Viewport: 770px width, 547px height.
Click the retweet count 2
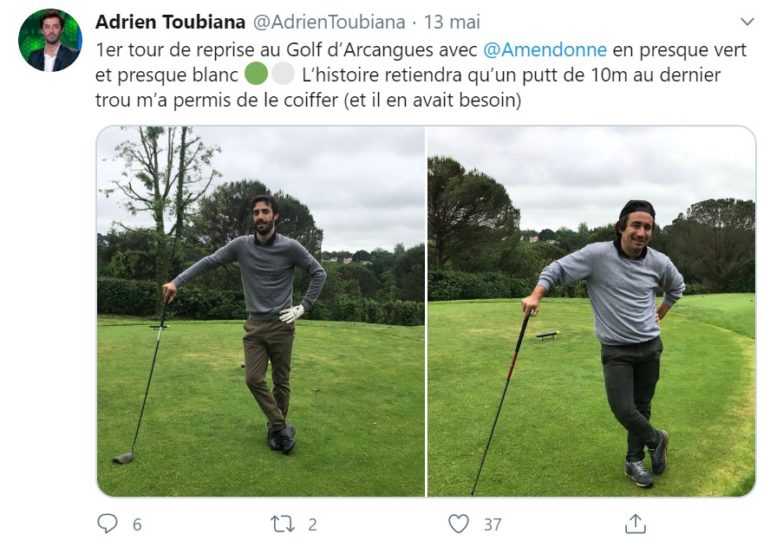(312, 524)
